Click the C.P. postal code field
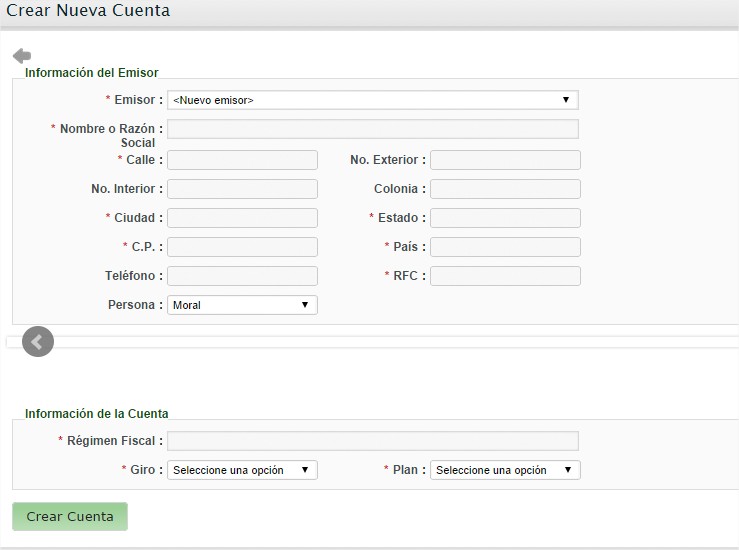The height and width of the screenshot is (550, 739). [242, 247]
